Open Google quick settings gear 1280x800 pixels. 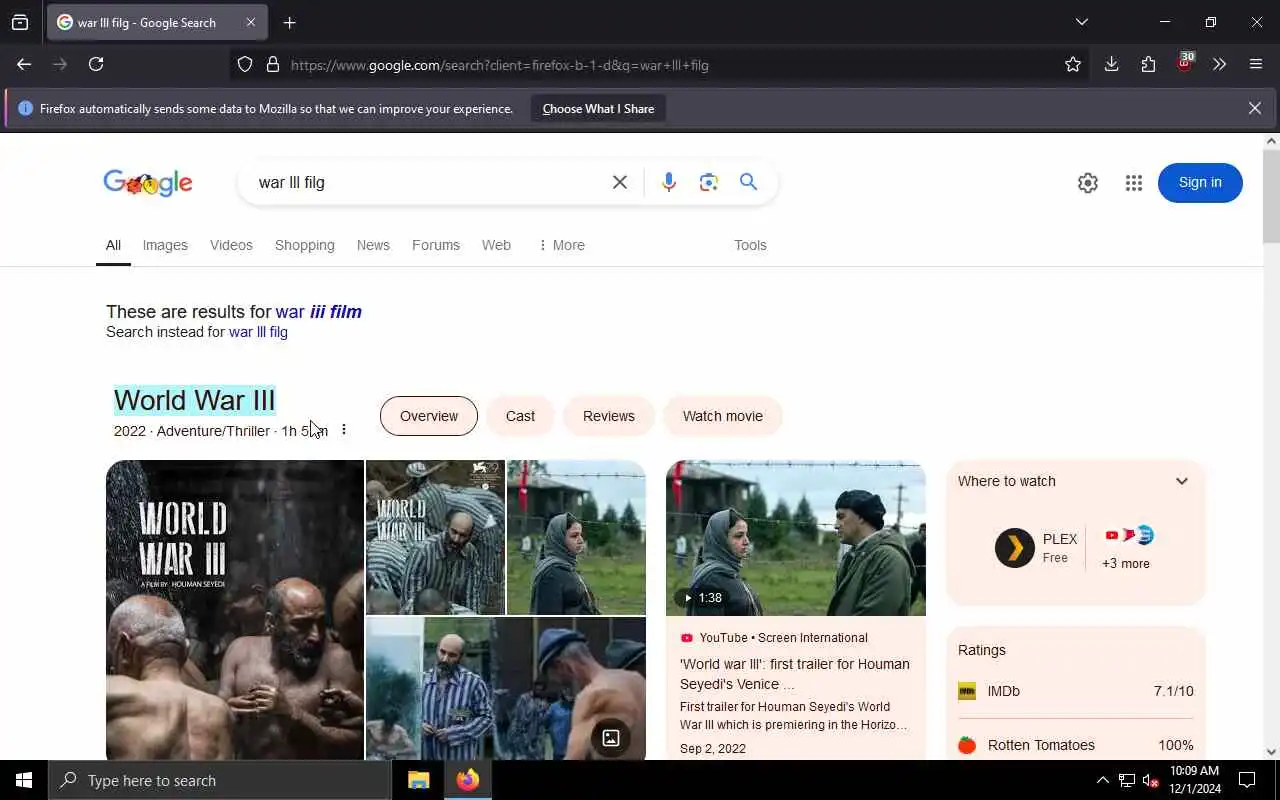1088,183
